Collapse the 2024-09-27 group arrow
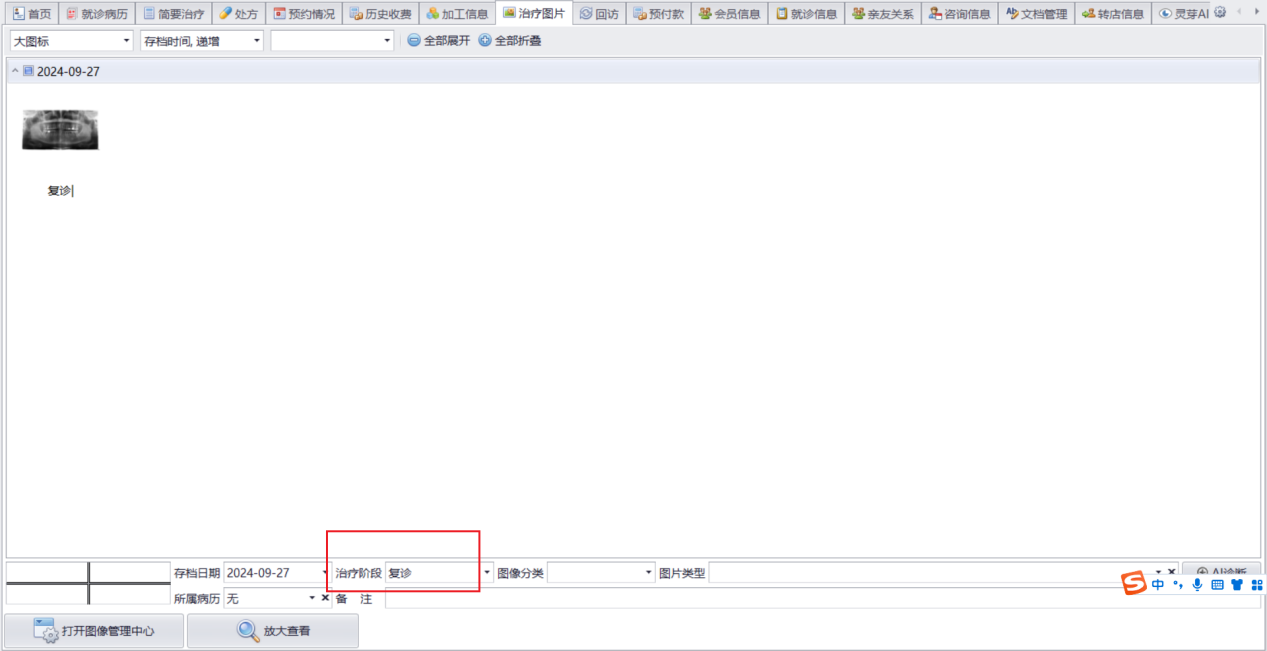 [x=15, y=71]
